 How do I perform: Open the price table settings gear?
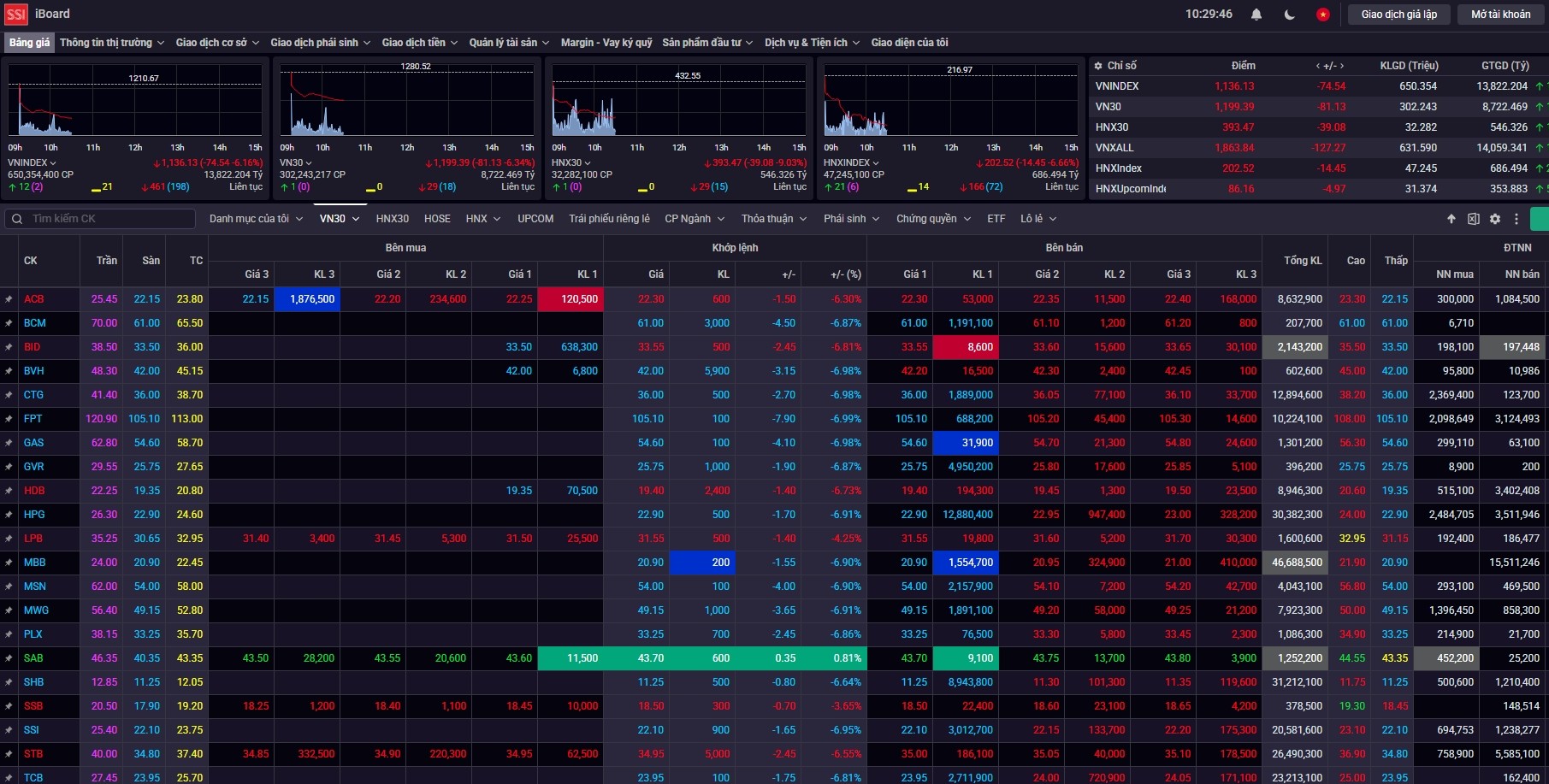[x=1495, y=219]
